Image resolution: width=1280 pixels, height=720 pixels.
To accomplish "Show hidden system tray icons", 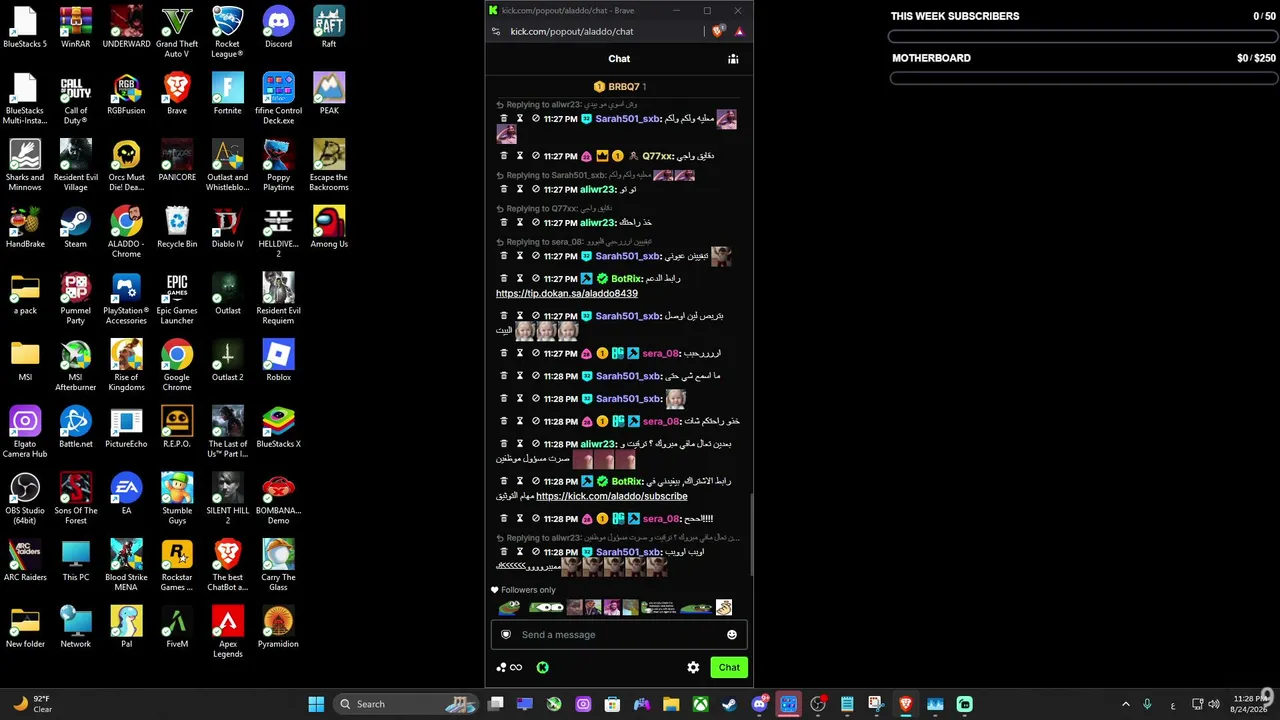I will (1126, 704).
